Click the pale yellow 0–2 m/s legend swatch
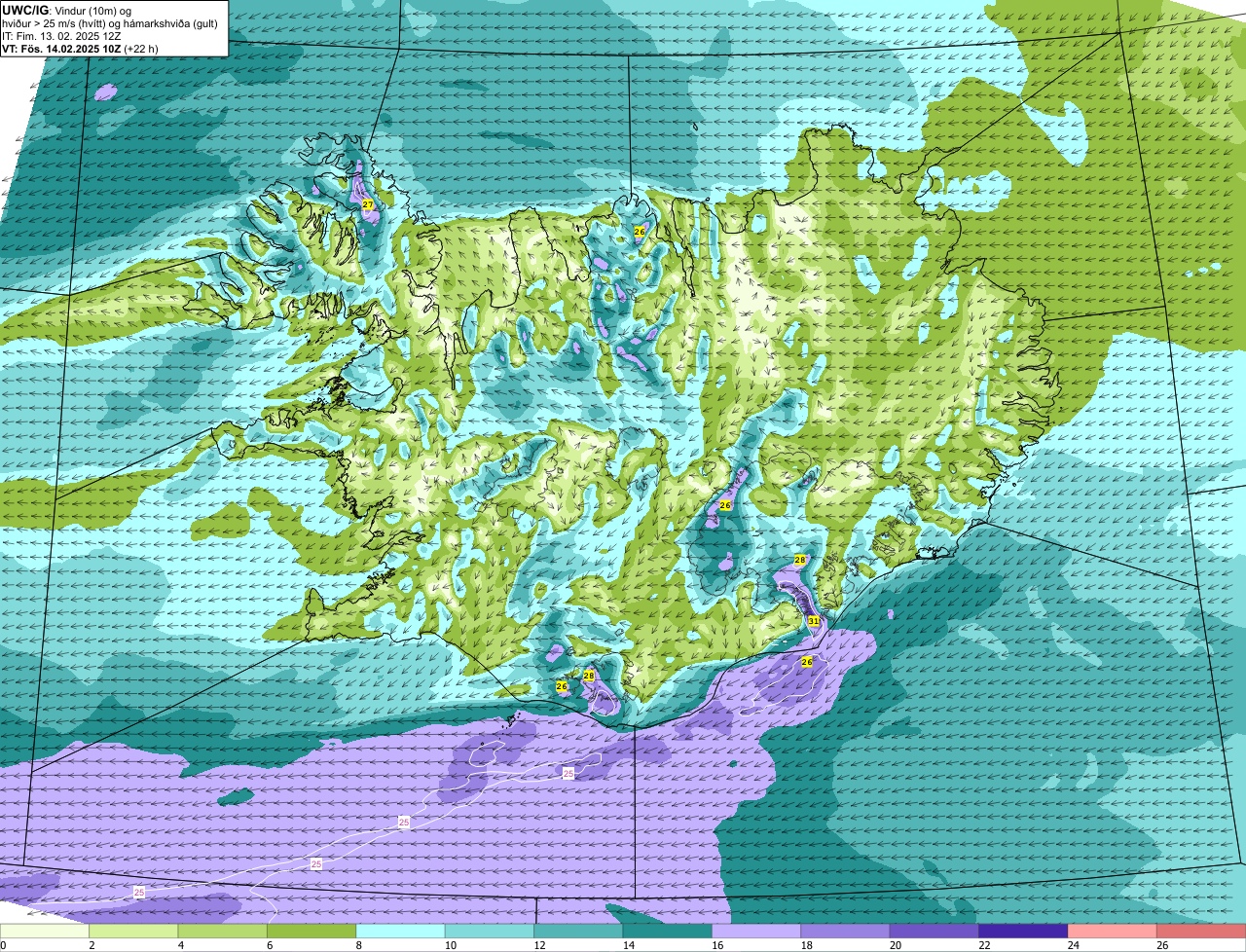 (45, 932)
